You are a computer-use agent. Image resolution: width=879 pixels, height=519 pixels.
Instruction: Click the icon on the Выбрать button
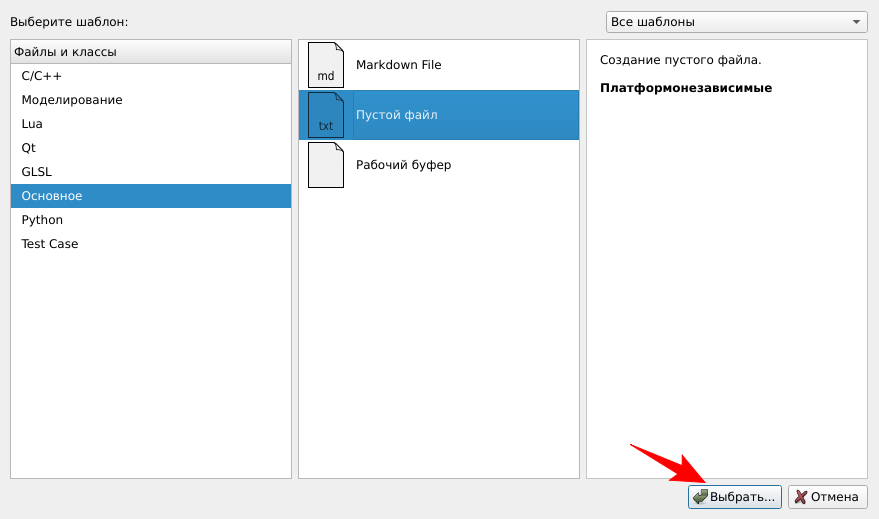click(700, 497)
